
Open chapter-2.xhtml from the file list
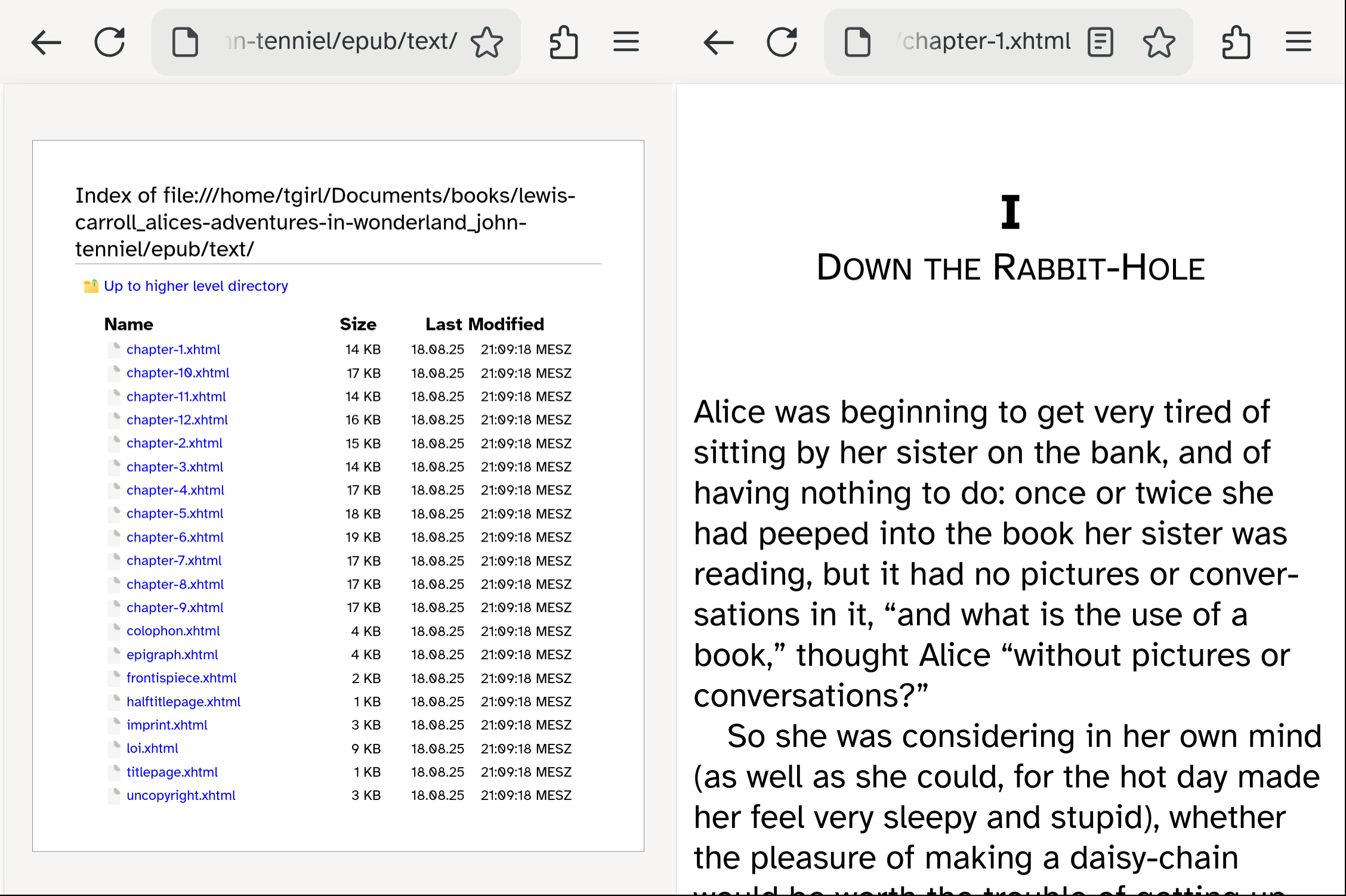pos(174,443)
